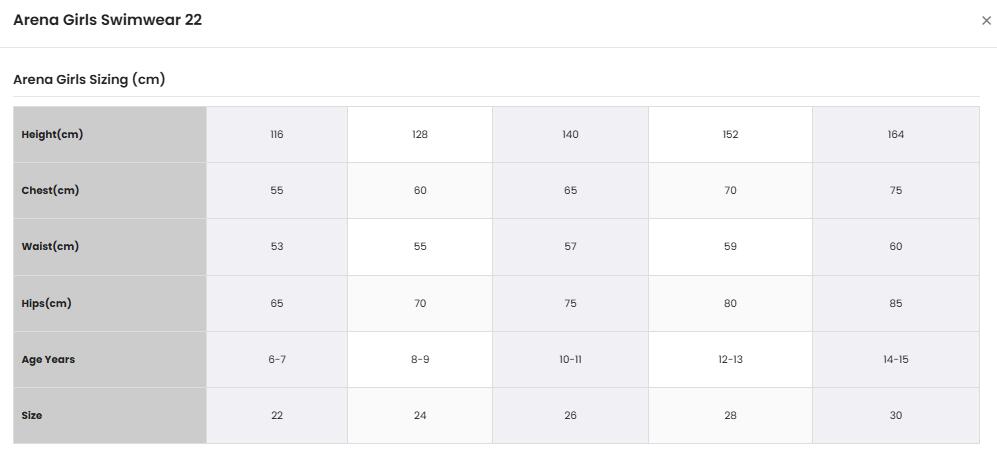Close the Arena Girls Swimwear size chart

coord(986,20)
